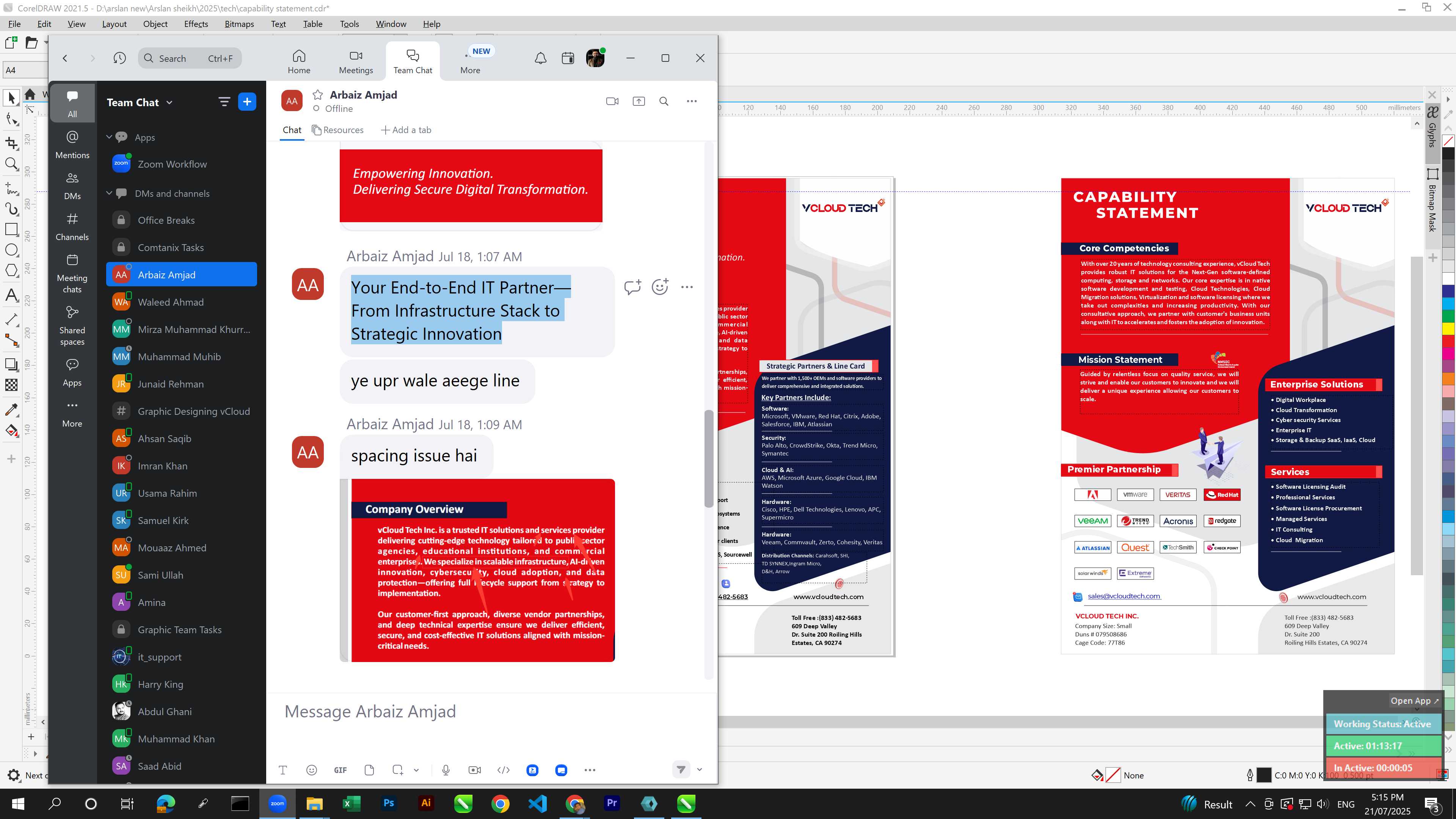Select the Transparency tool in CorelDRAW toolbox
1456x819 pixels.
click(x=11, y=385)
